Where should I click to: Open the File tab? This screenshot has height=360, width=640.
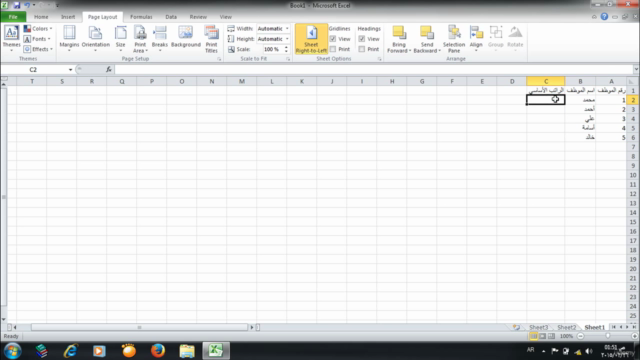13,17
